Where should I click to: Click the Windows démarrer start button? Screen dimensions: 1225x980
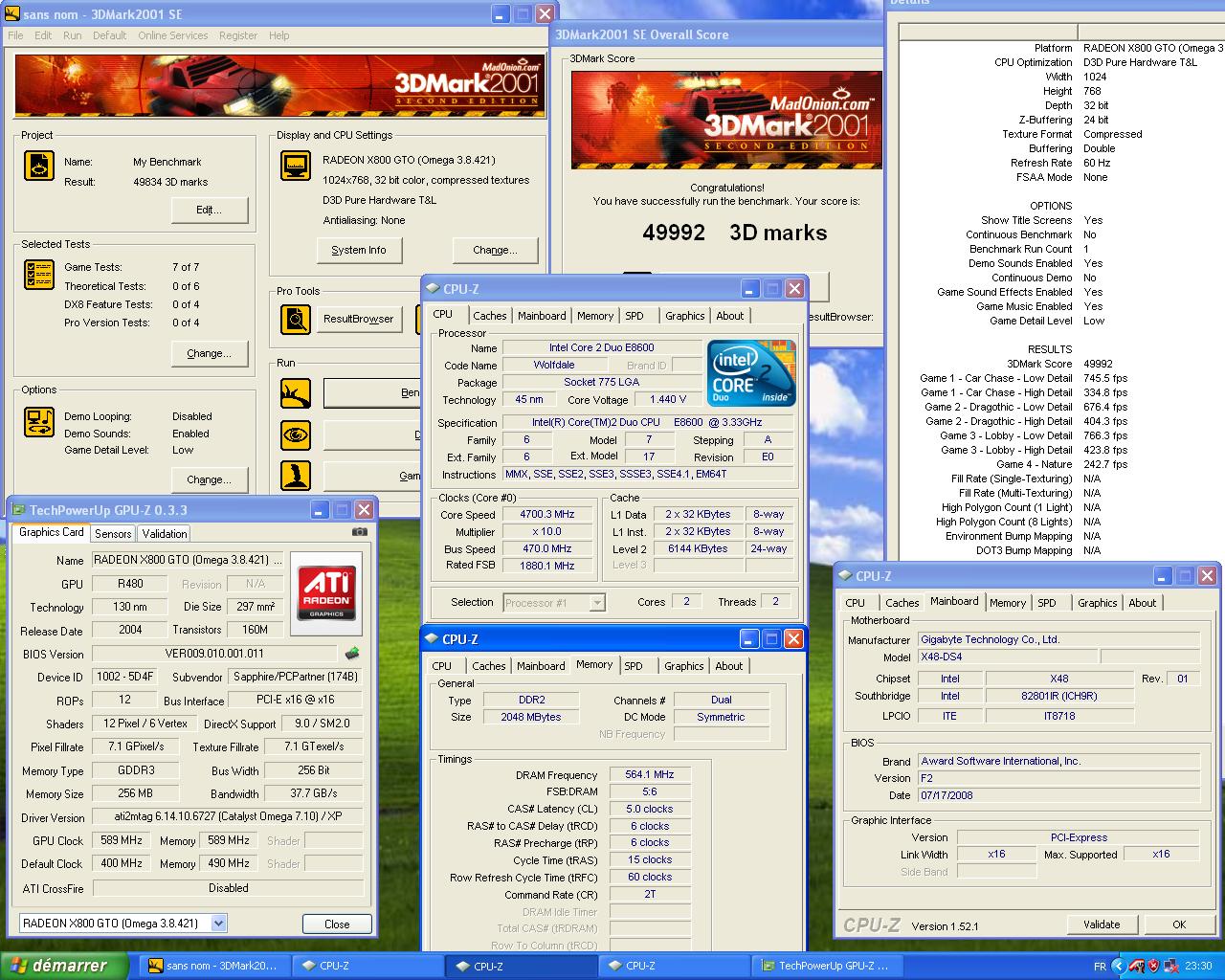click(65, 966)
